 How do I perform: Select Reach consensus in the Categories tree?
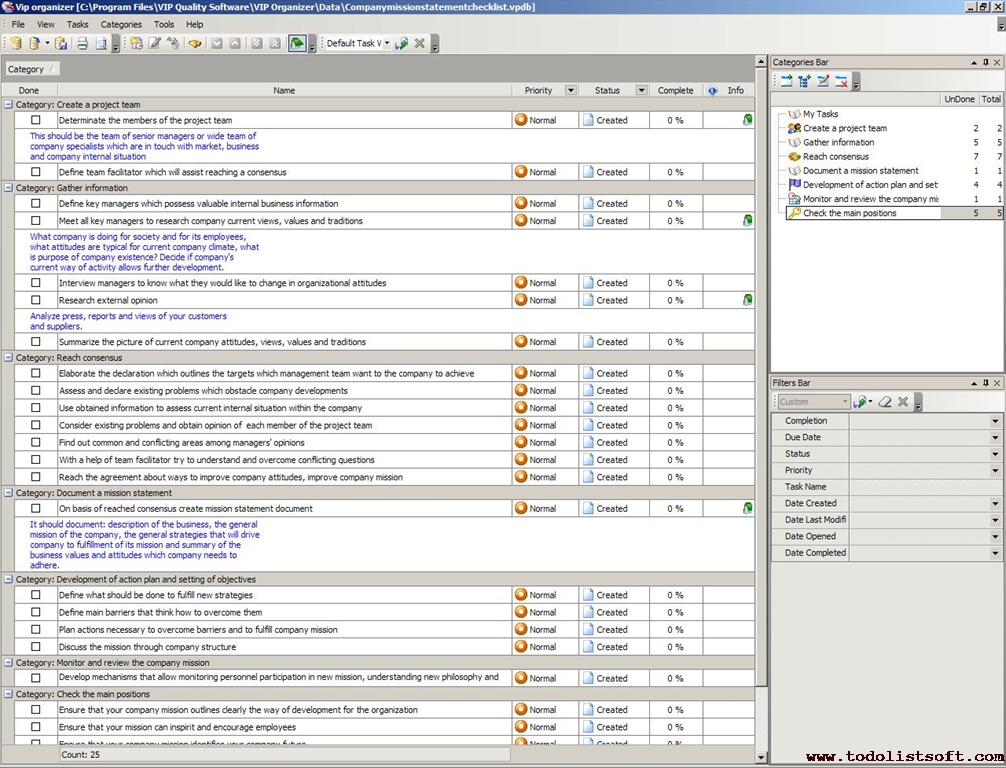pyautogui.click(x=835, y=156)
